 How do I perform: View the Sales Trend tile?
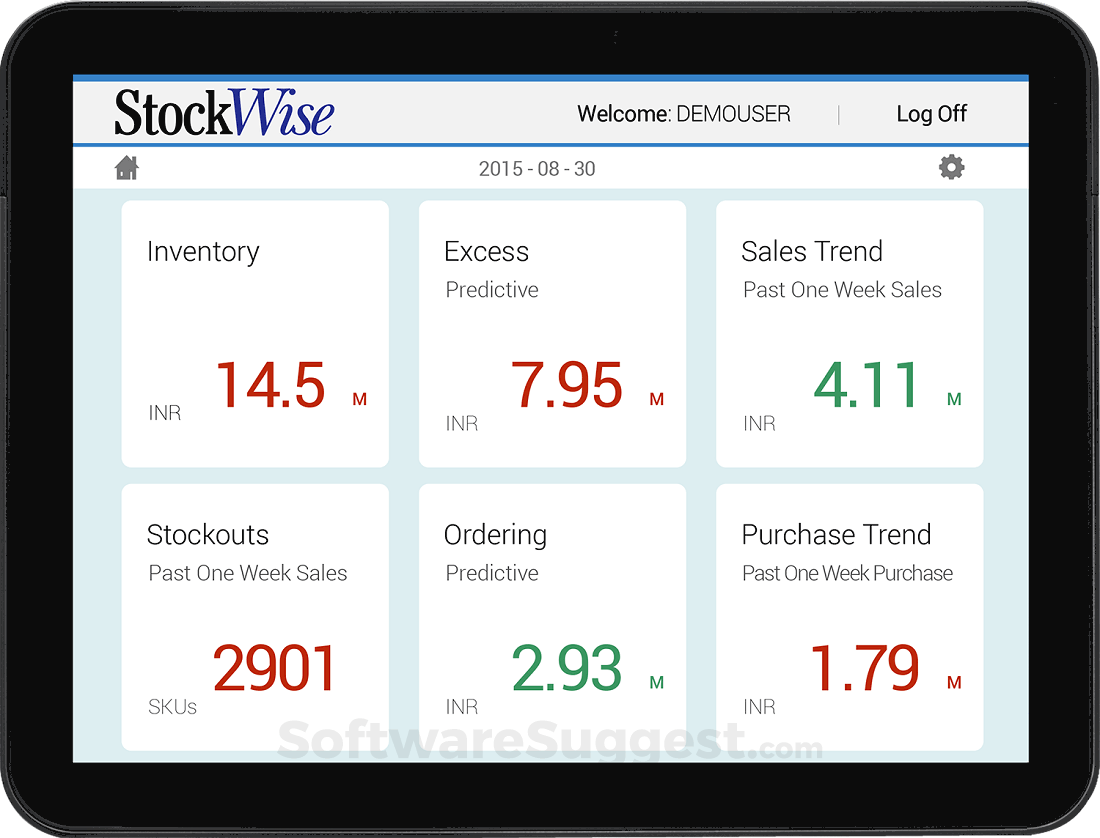[849, 332]
